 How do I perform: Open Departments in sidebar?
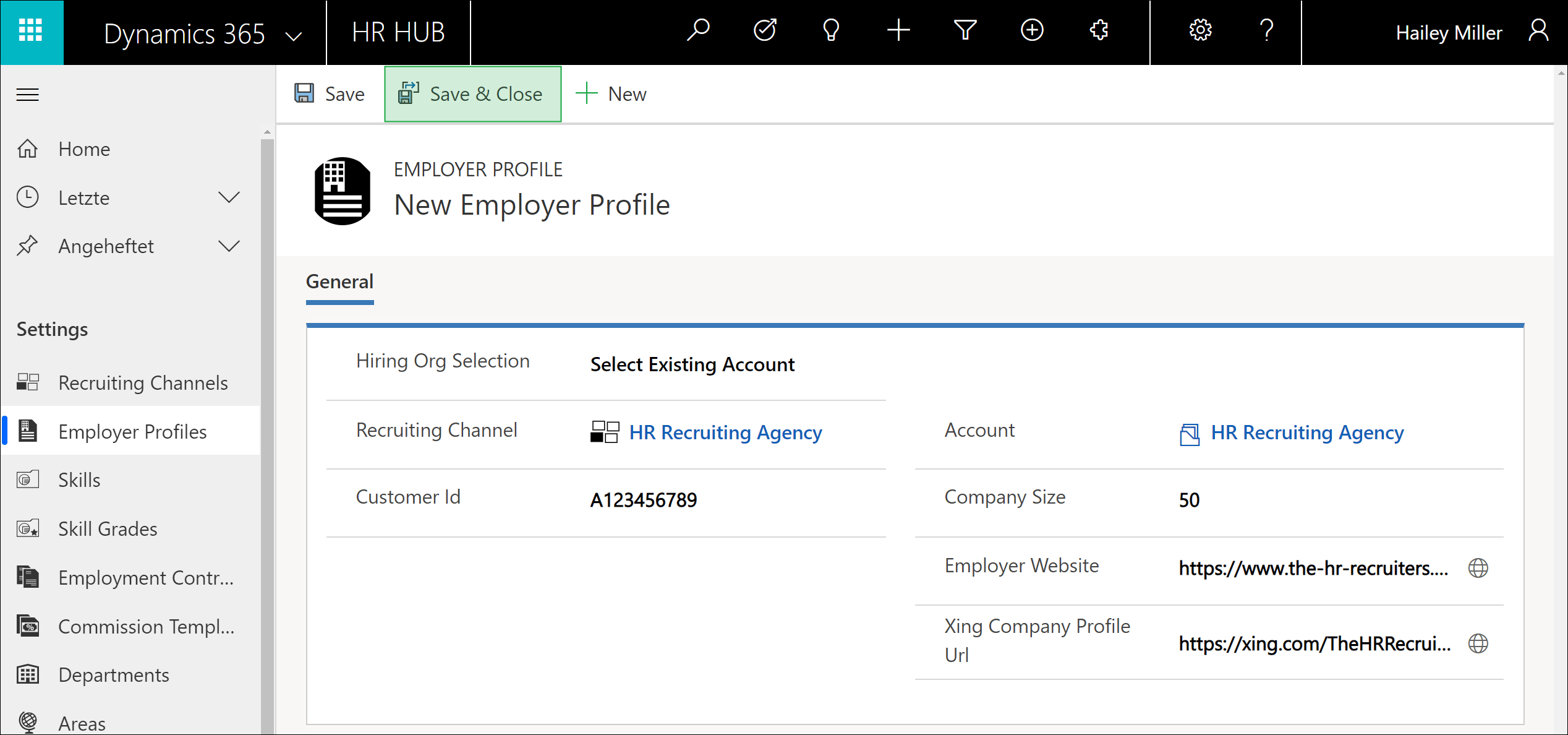tap(131, 675)
